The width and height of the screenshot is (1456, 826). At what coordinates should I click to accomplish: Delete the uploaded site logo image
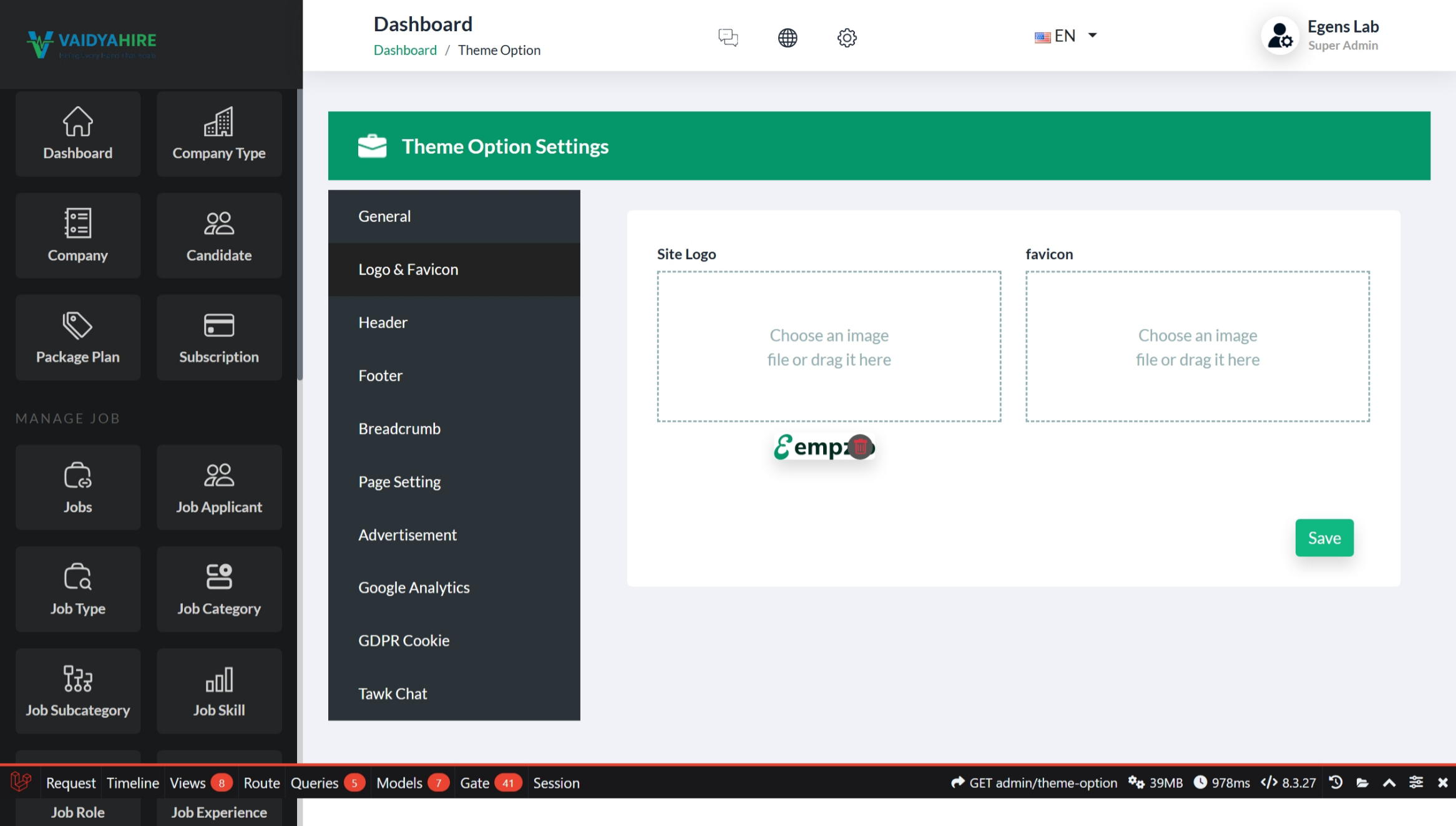(x=861, y=447)
